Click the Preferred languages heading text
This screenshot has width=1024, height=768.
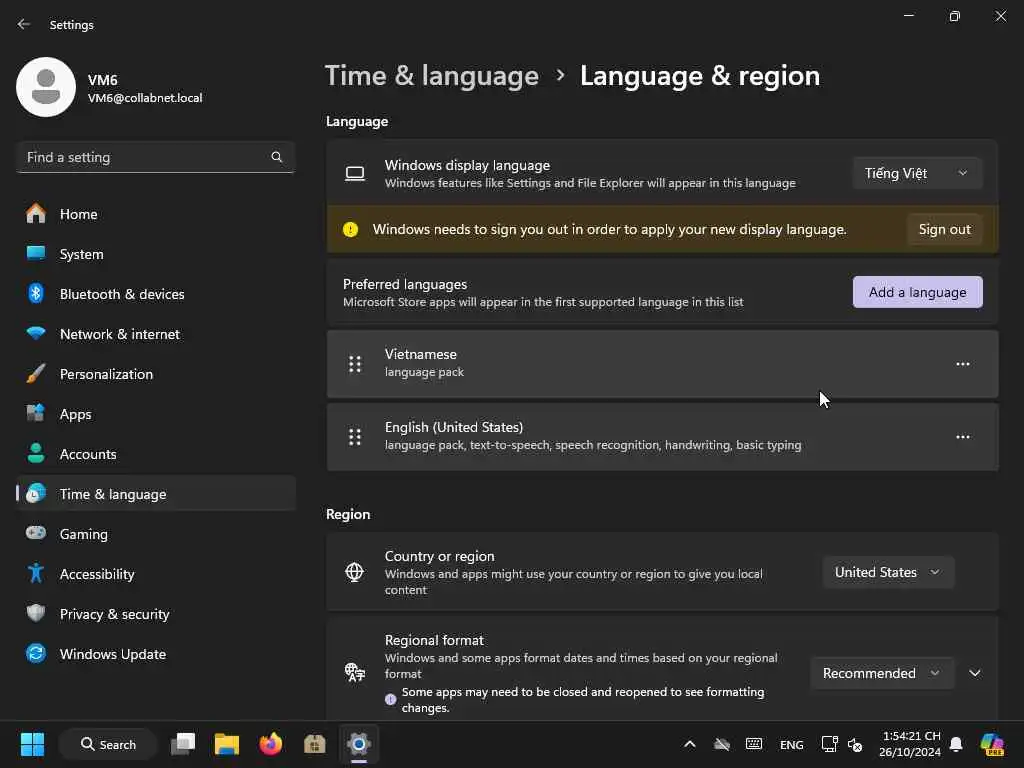[405, 284]
